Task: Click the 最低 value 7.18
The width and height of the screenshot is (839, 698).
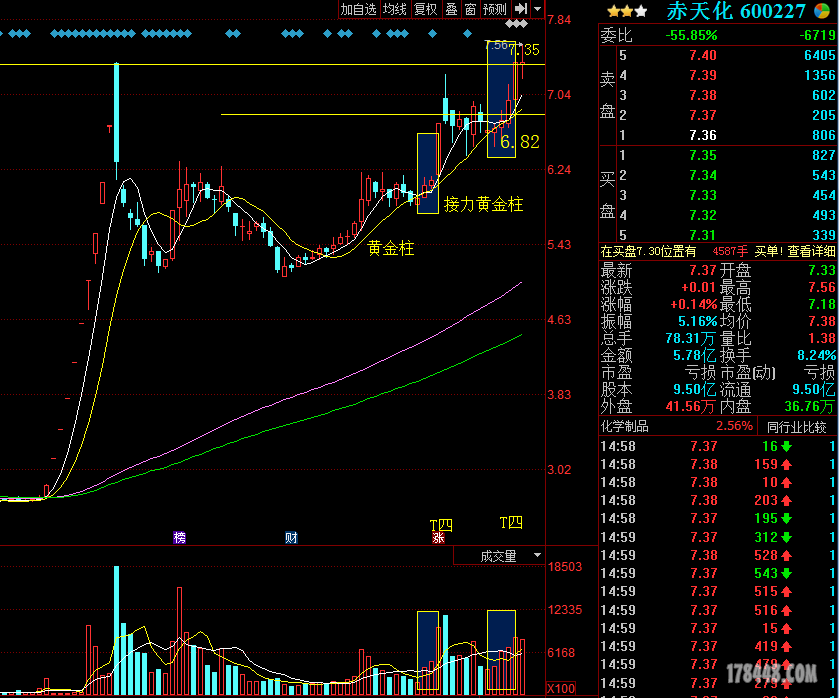Action: pos(822,305)
